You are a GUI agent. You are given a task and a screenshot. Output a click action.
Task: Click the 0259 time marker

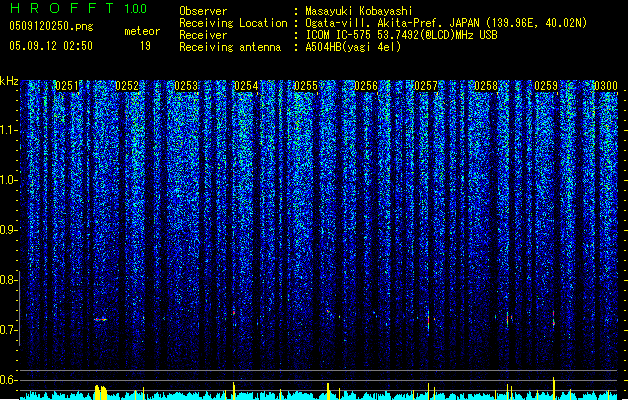(x=546, y=86)
